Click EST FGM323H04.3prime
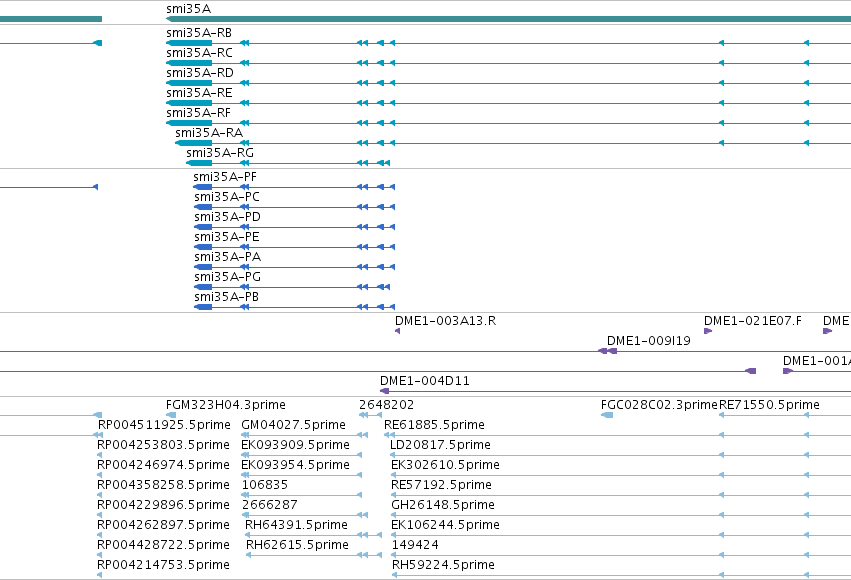851x580 pixels. click(226, 405)
